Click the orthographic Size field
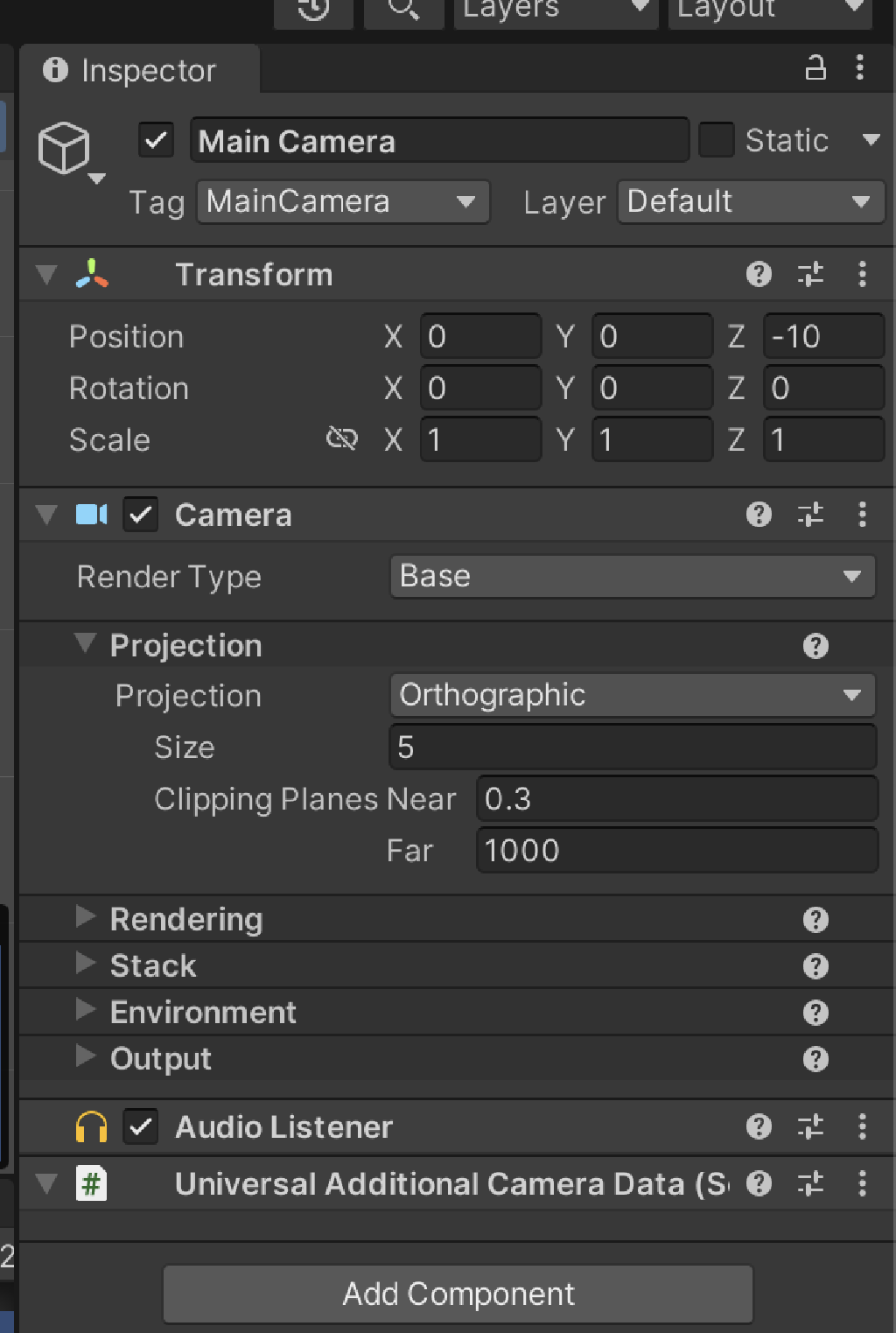Viewport: 896px width, 1333px height. (633, 747)
